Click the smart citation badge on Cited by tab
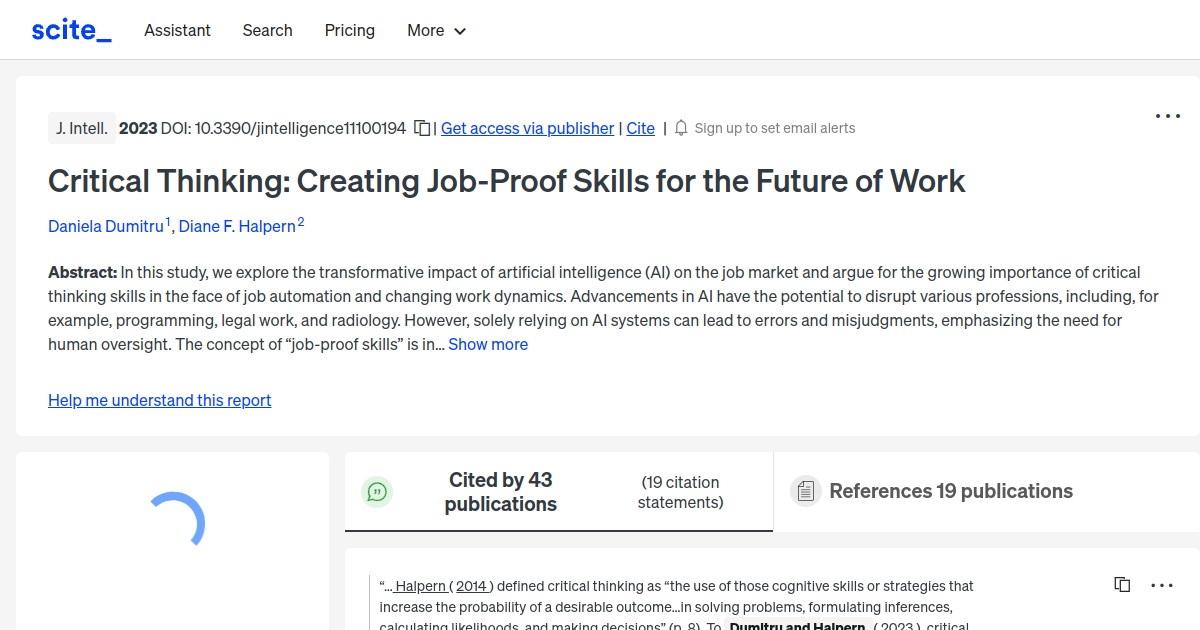The width and height of the screenshot is (1200, 630). click(x=377, y=491)
